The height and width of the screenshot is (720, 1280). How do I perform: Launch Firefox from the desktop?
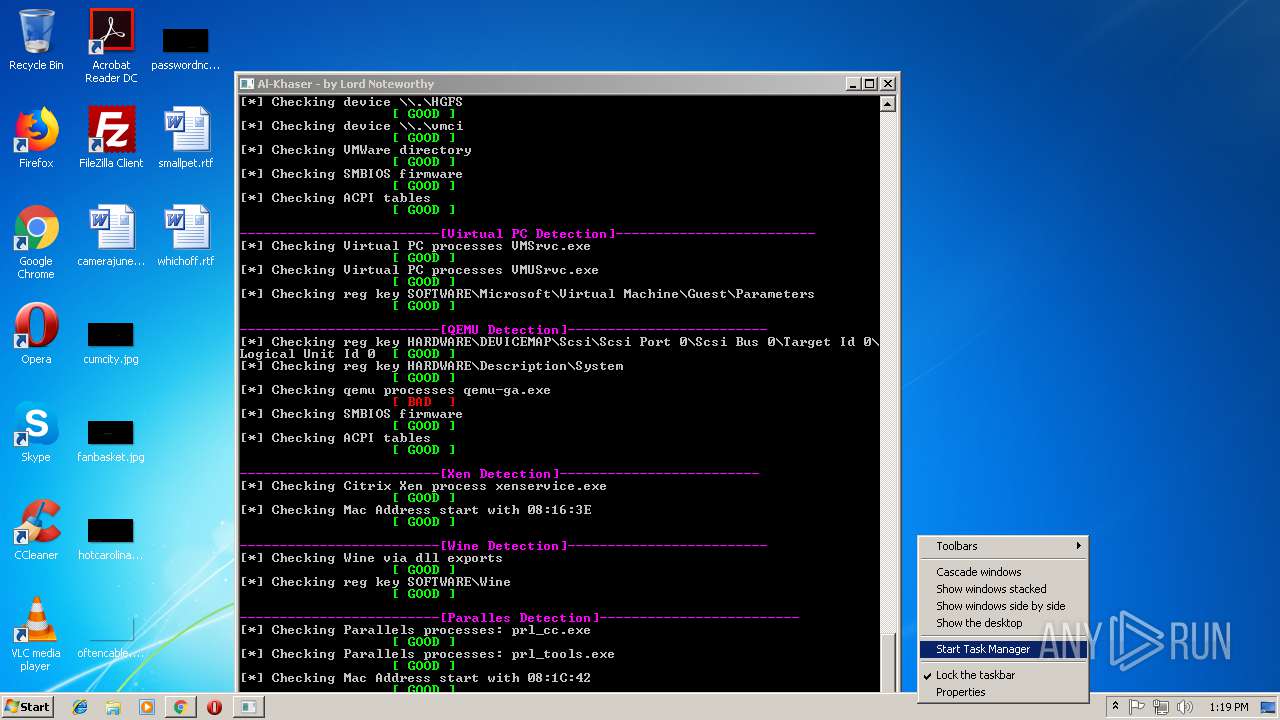(36, 138)
